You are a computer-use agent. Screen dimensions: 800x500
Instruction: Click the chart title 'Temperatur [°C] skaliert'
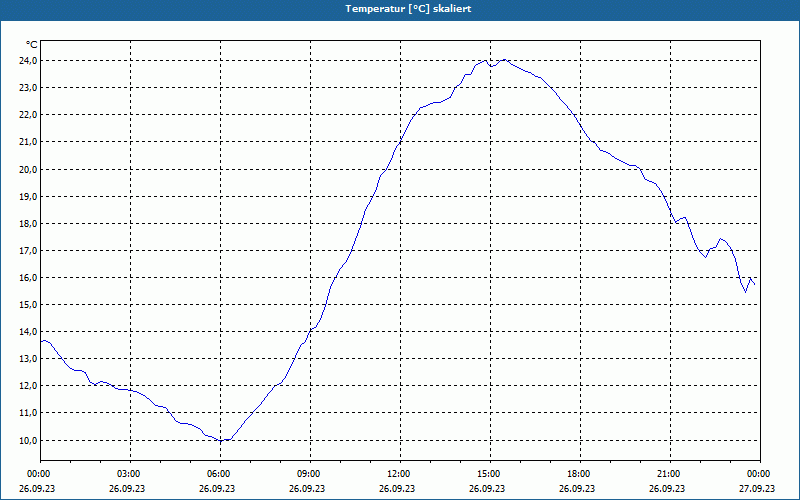tap(408, 9)
